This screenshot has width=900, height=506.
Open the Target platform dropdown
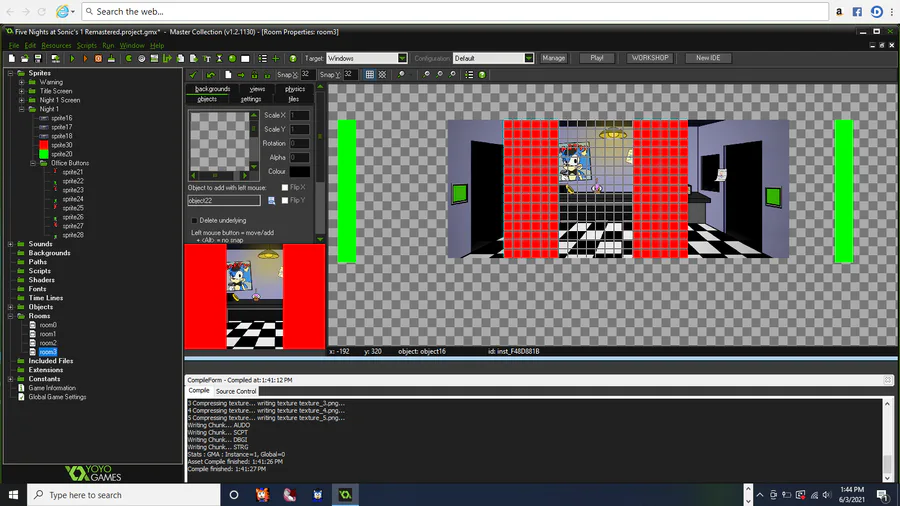pyautogui.click(x=402, y=59)
